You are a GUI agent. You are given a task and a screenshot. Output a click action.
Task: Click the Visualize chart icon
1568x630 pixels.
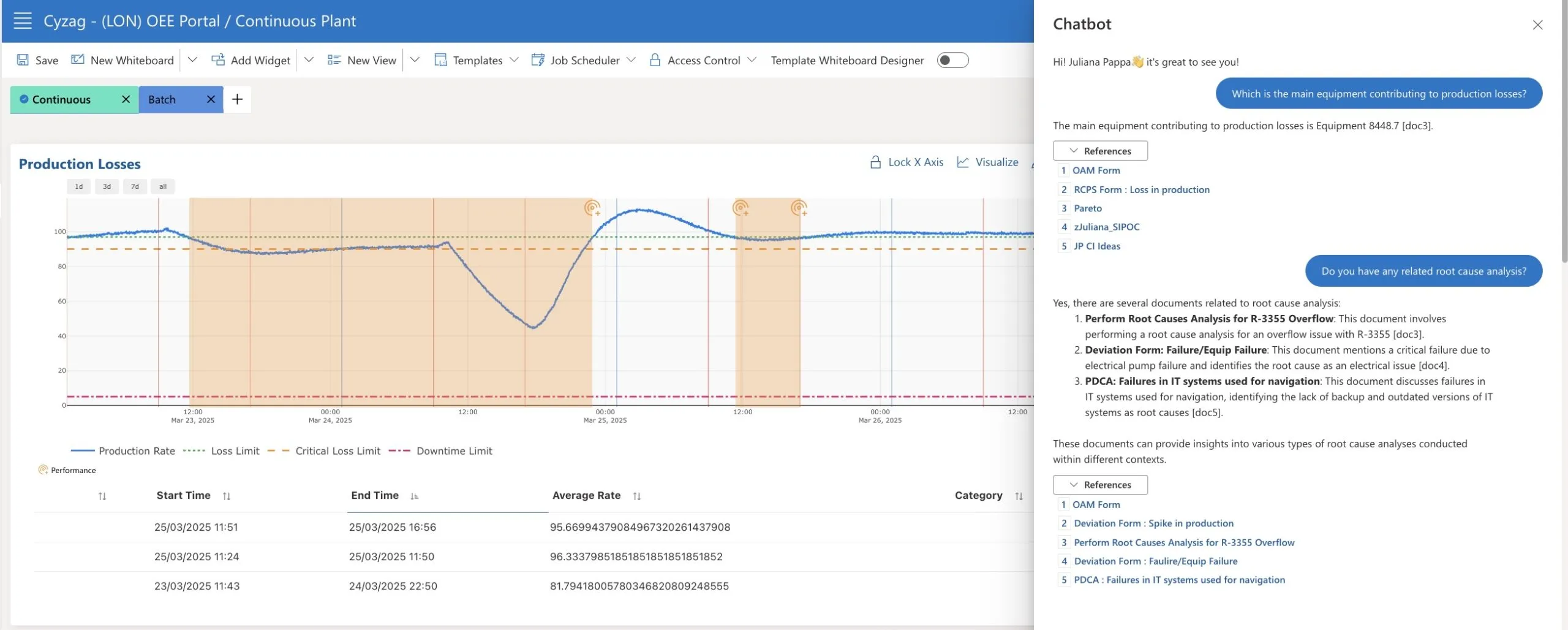point(963,162)
